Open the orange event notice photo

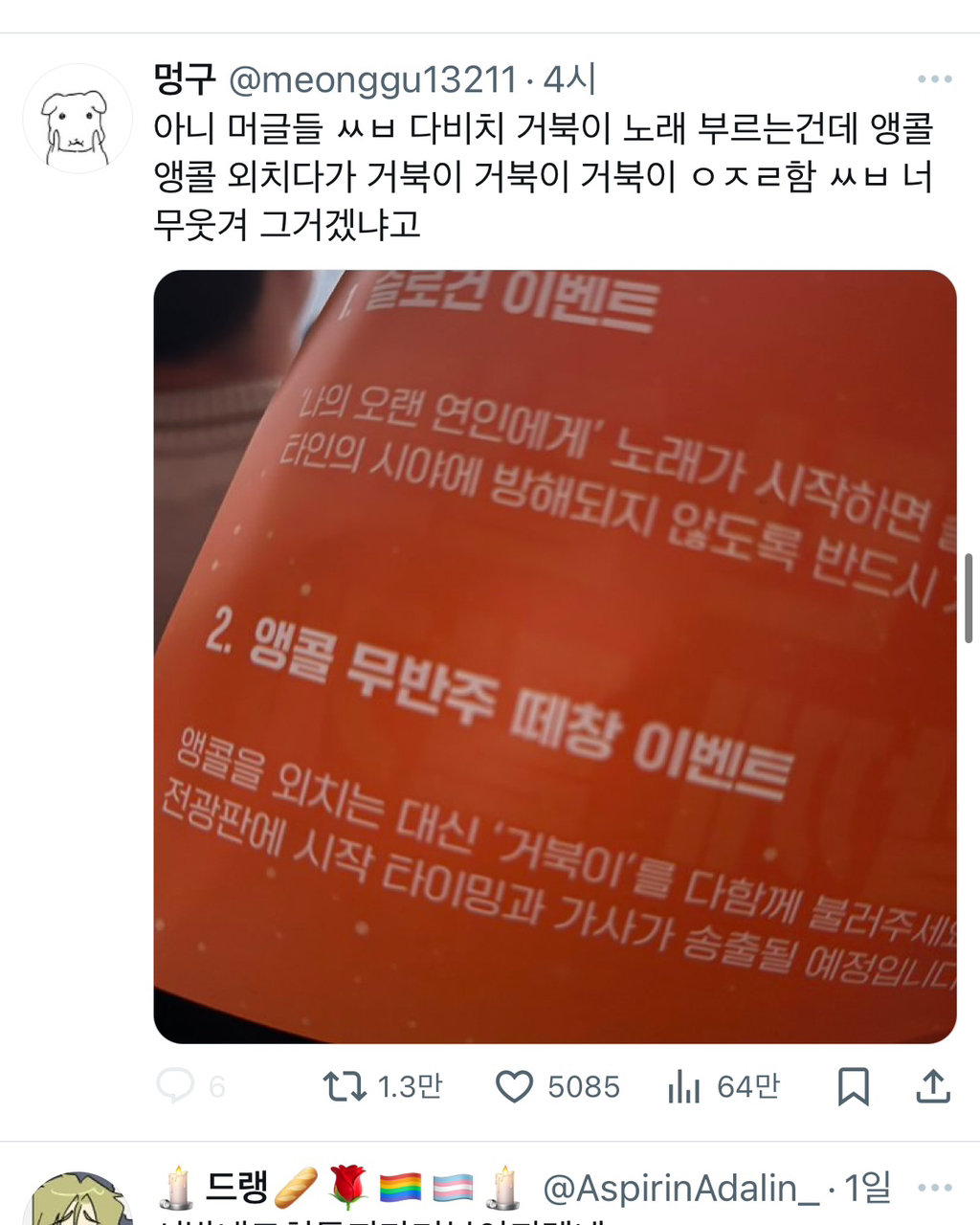[555, 657]
